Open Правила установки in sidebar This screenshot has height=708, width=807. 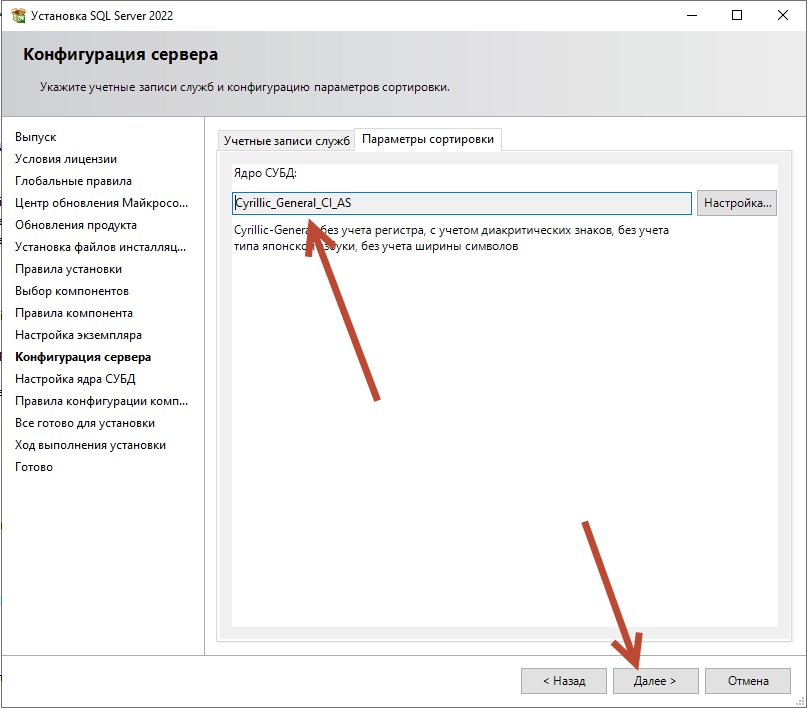click(x=67, y=269)
